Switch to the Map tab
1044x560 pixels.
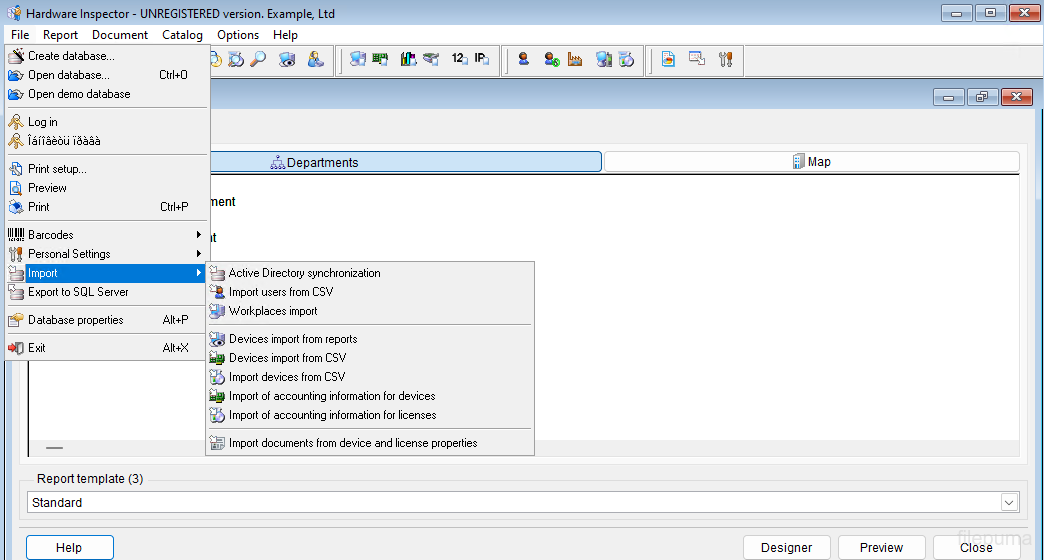click(x=811, y=162)
